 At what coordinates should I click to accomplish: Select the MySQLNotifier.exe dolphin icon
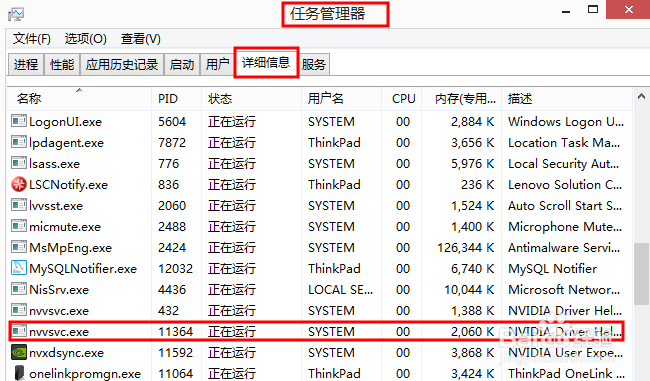pos(19,268)
